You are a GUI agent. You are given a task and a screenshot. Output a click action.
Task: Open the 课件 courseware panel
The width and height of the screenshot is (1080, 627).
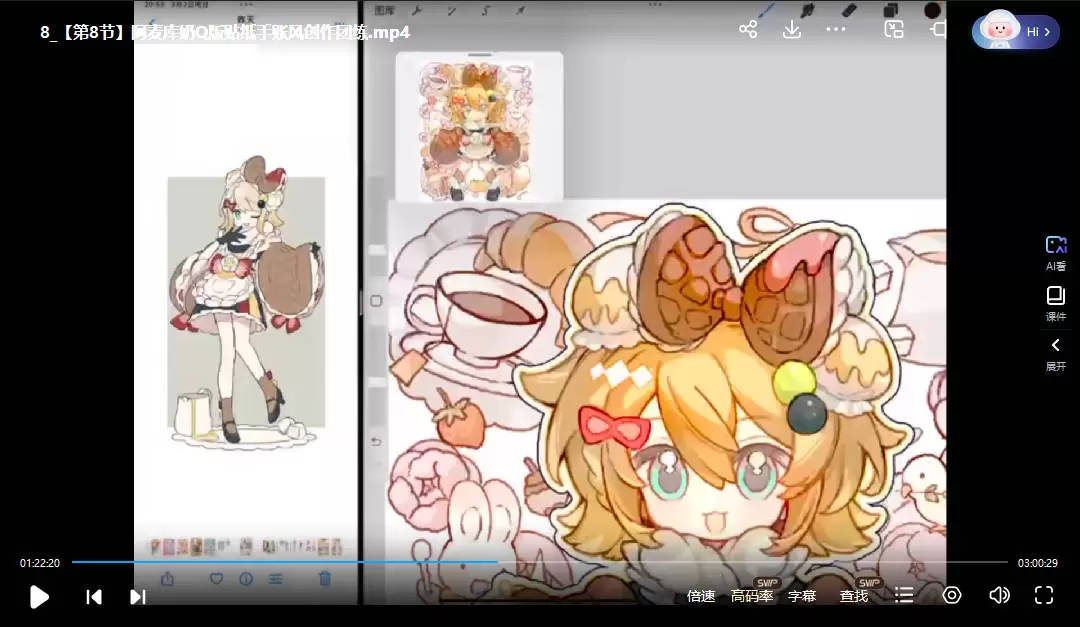click(1055, 304)
